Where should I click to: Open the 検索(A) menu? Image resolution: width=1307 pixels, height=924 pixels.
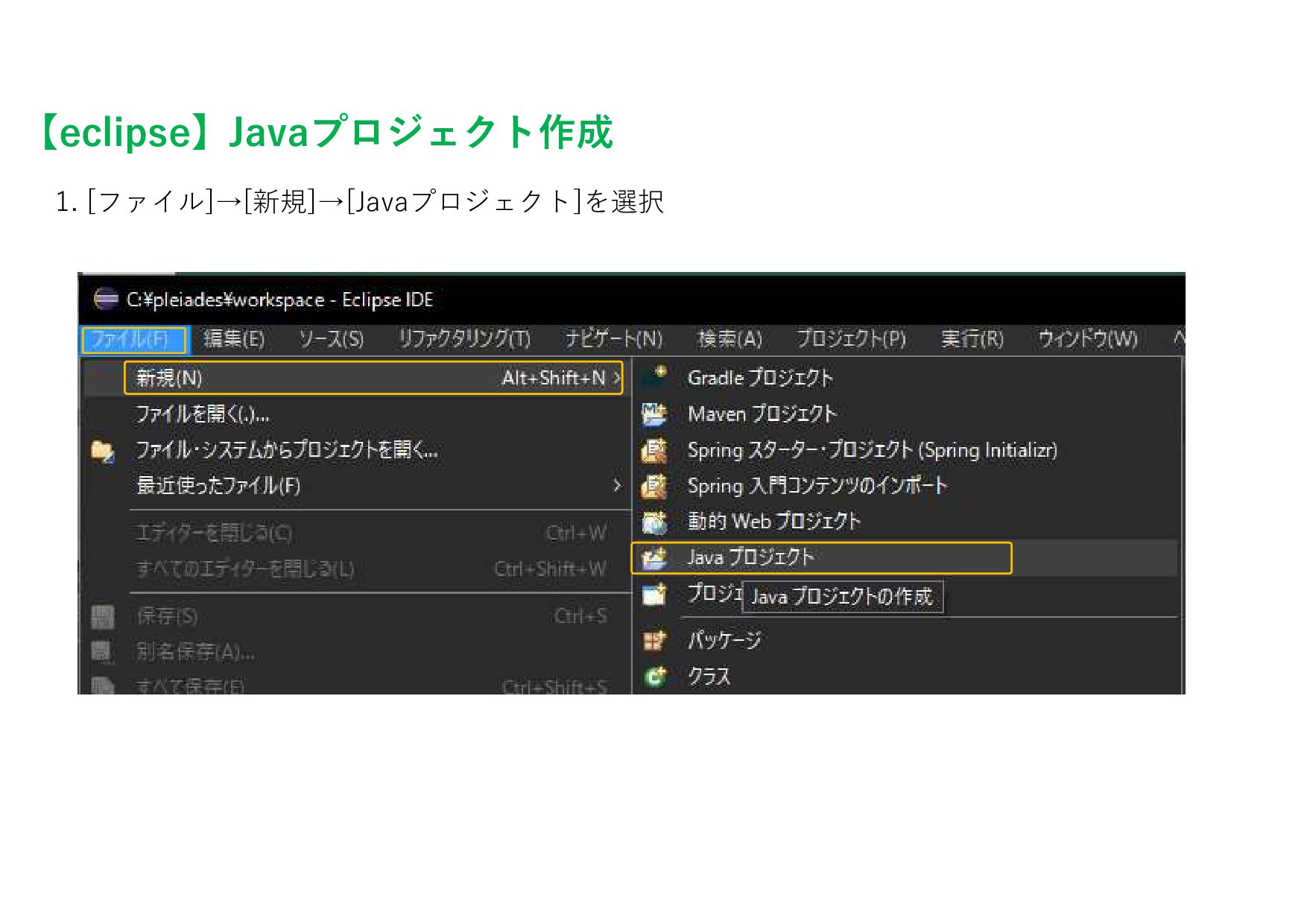point(730,340)
